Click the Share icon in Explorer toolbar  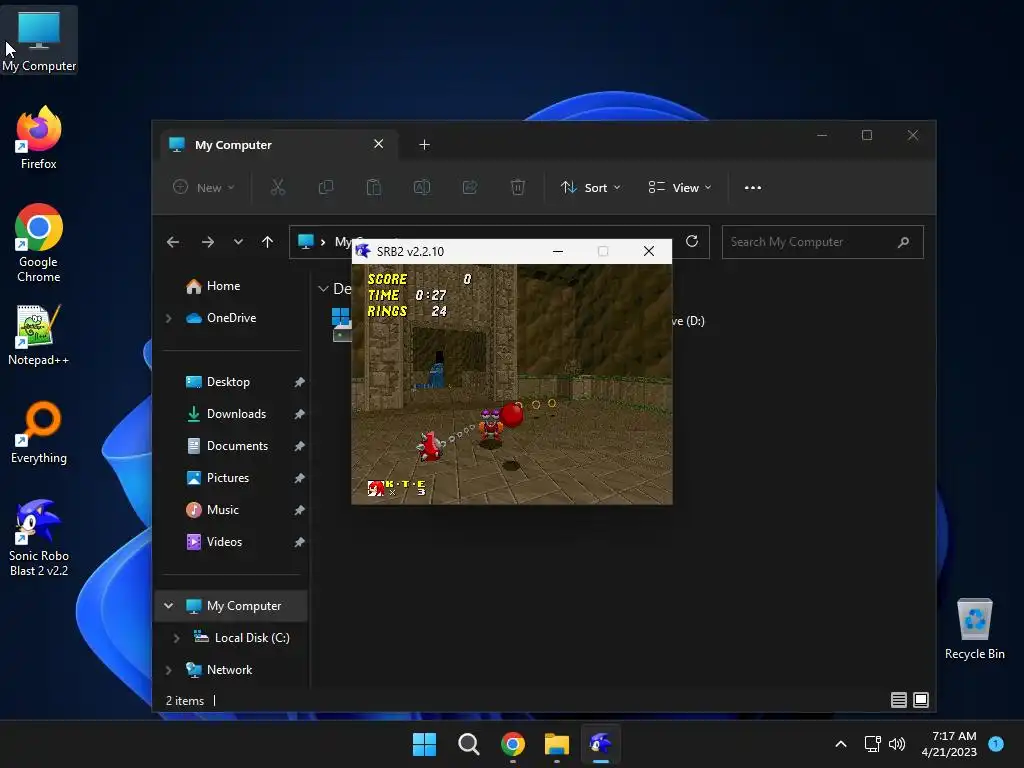coord(470,187)
